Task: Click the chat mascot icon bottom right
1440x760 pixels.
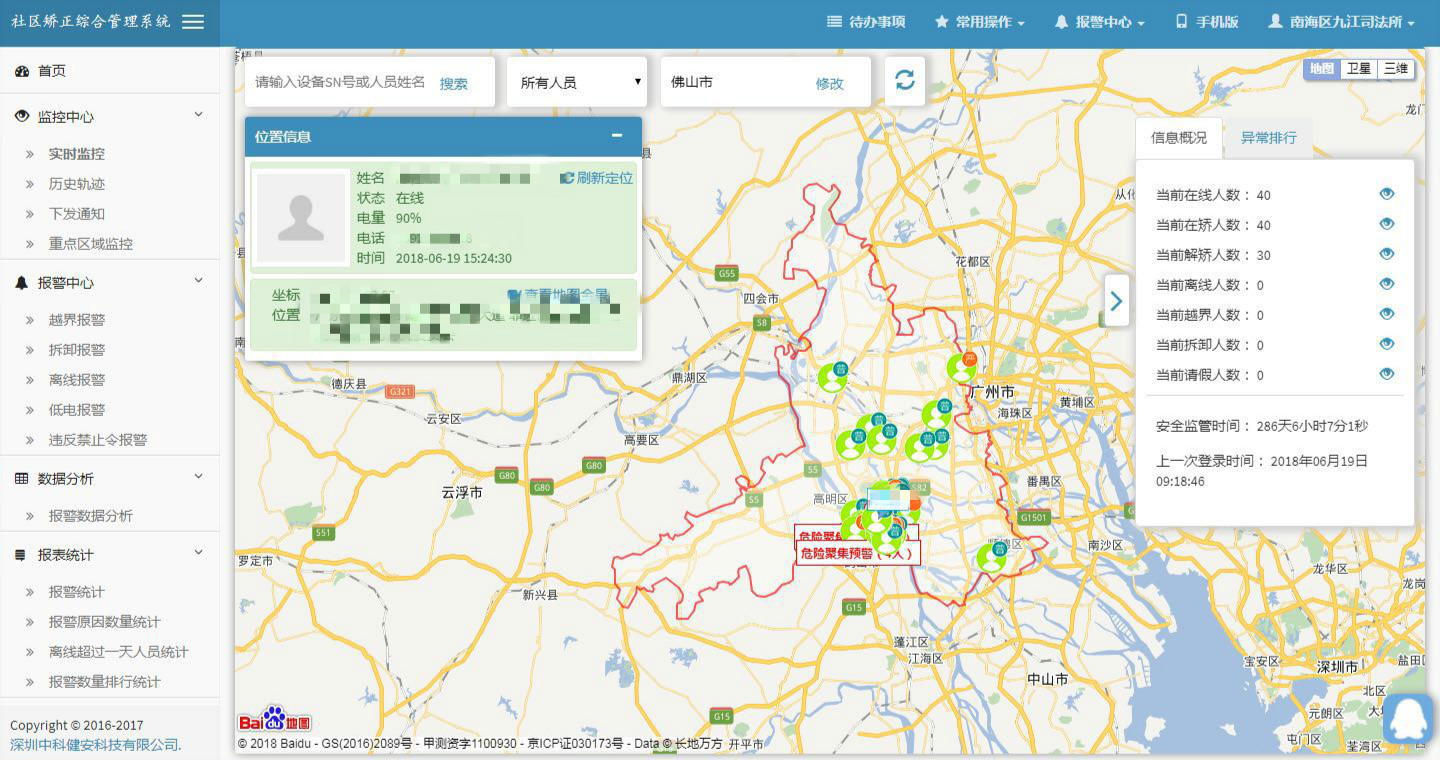Action: [x=1408, y=717]
